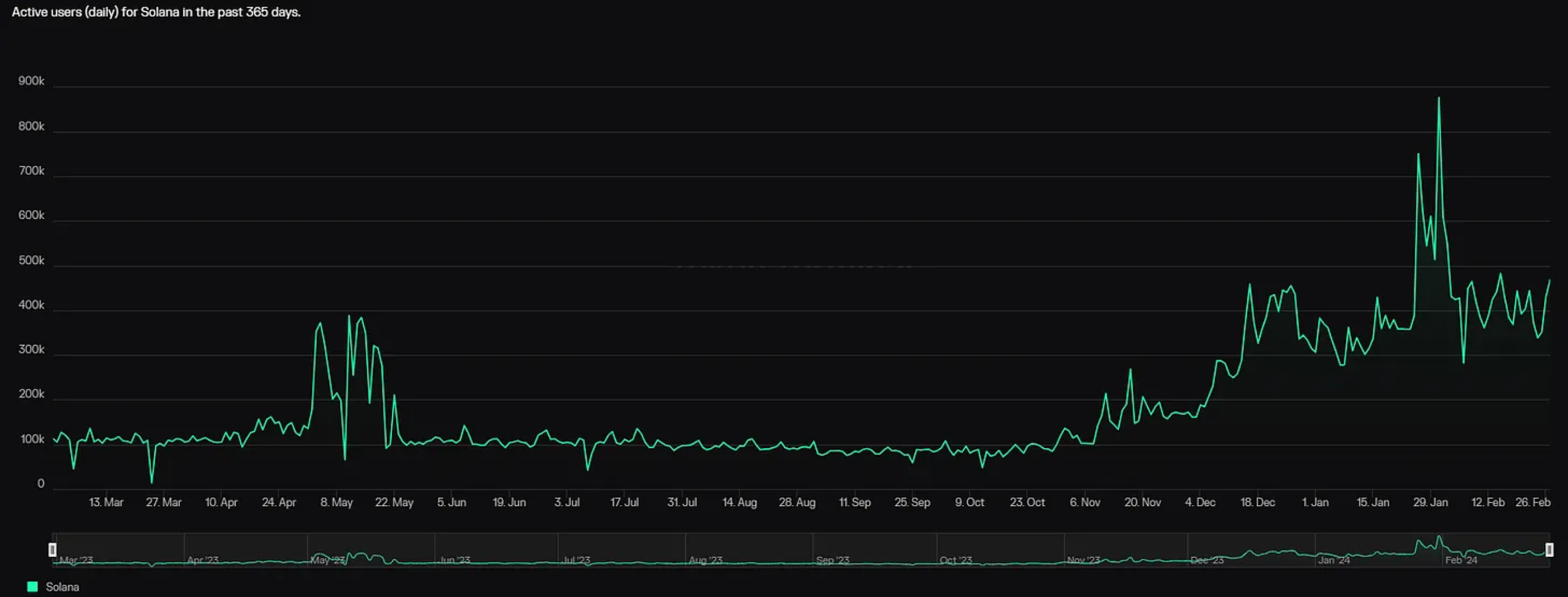The image size is (1568, 597).
Task: Click the 5. Jun x-axis label
Action: pos(452,503)
